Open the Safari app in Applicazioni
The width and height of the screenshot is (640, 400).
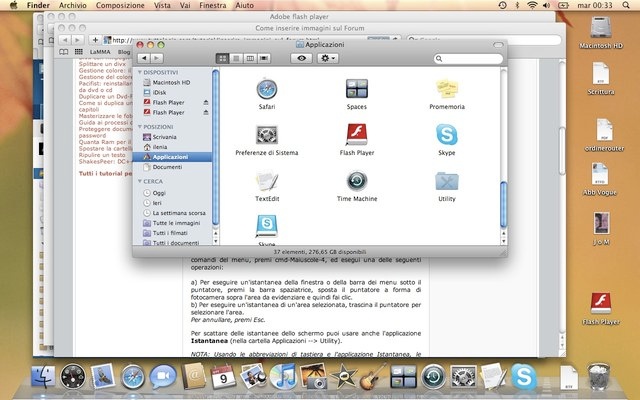click(267, 89)
